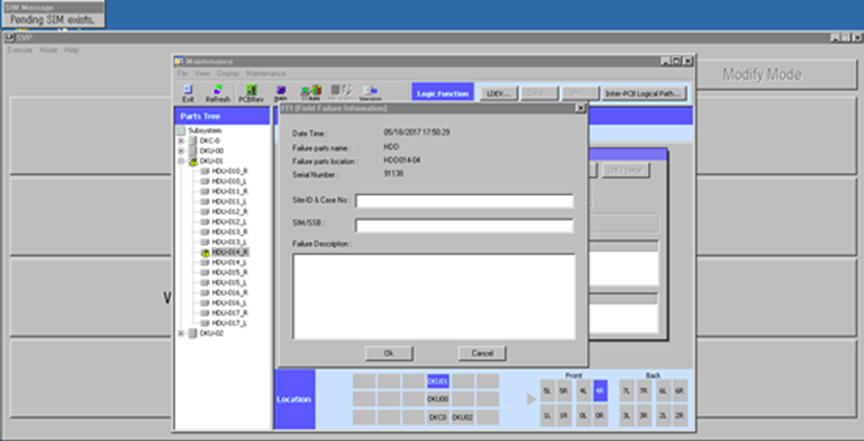Collapse the DKU-01 tree node
The width and height of the screenshot is (864, 441).
pos(181,160)
